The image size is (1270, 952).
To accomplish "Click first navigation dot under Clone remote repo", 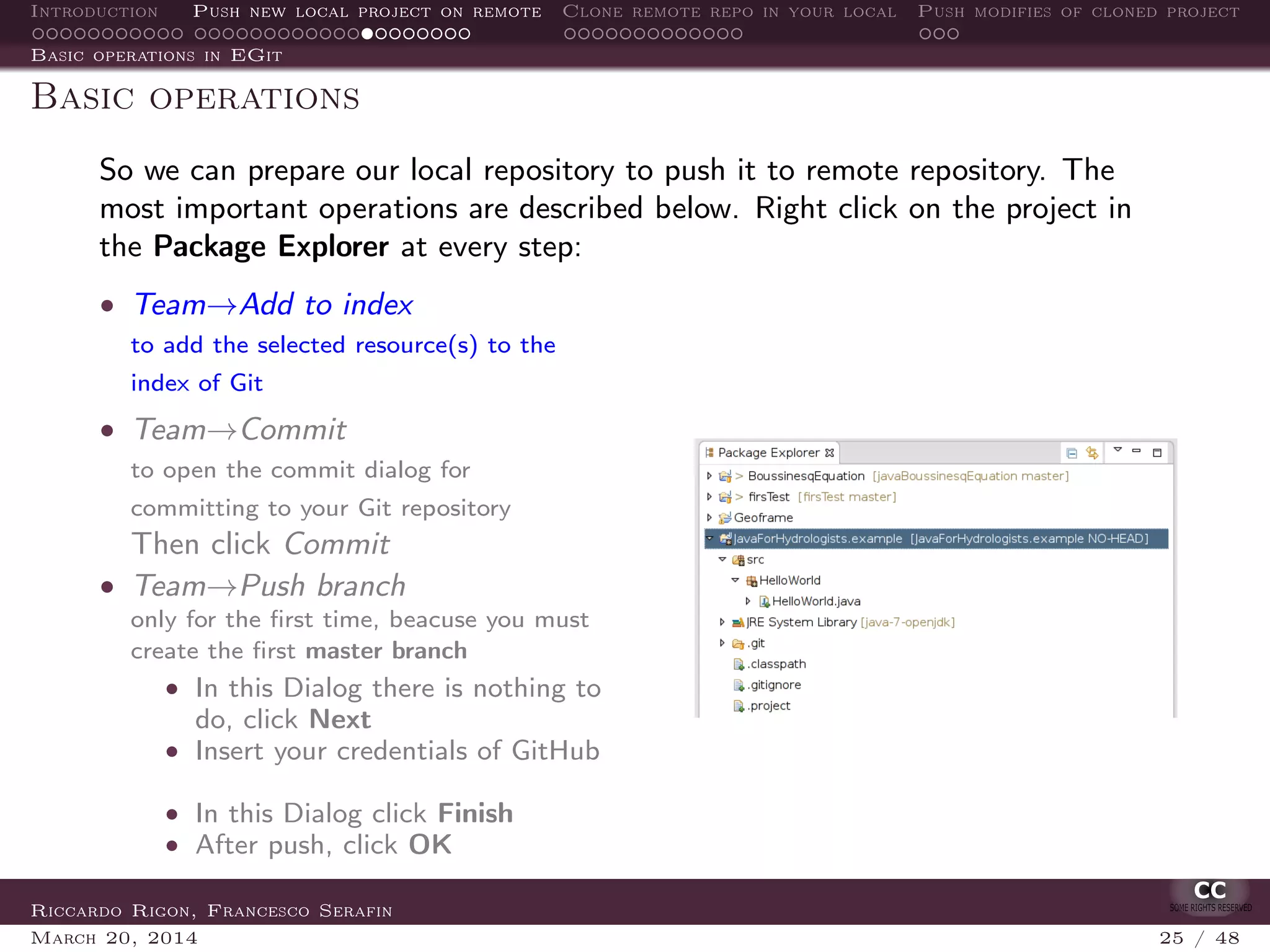I will [x=570, y=33].
